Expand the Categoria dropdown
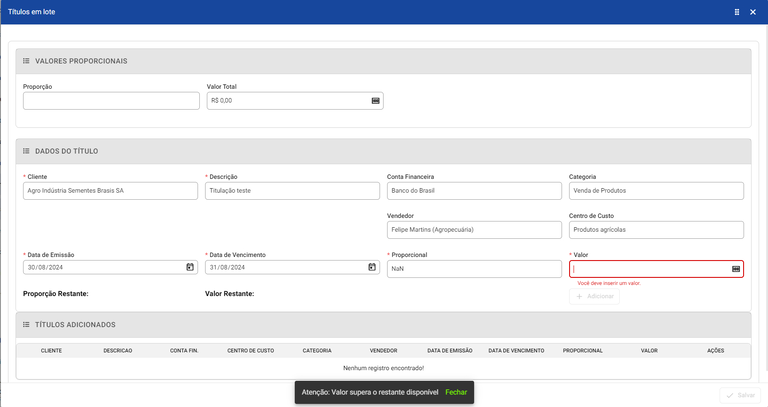 coord(656,191)
